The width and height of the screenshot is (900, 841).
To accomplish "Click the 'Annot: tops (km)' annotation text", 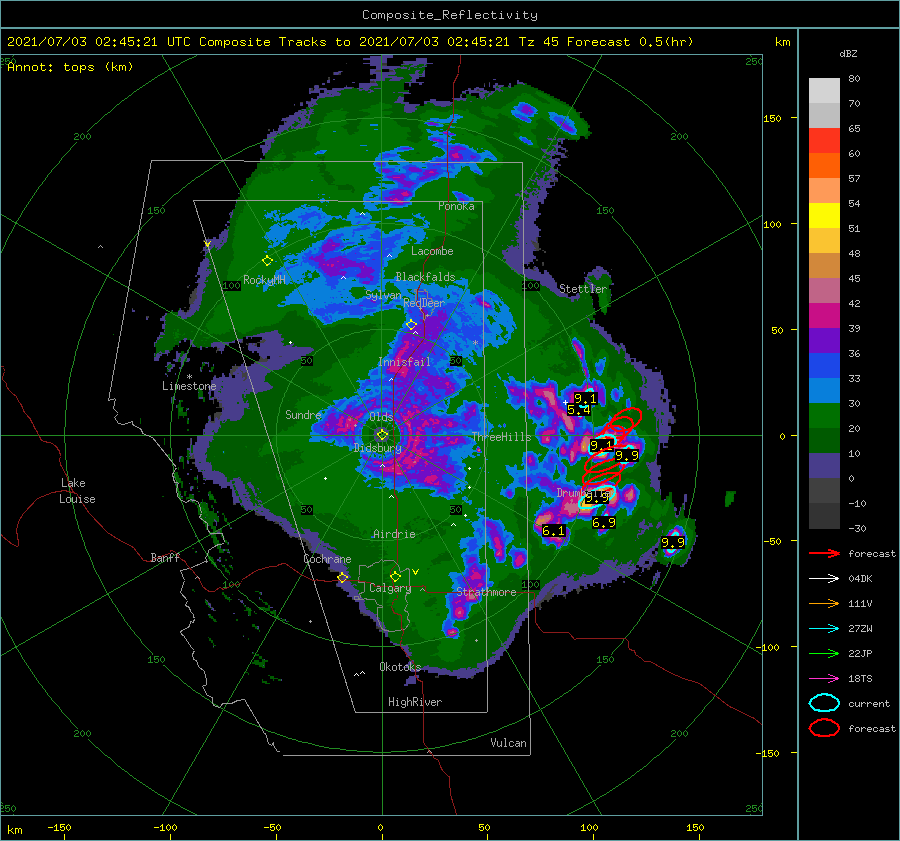I will 70,67.
